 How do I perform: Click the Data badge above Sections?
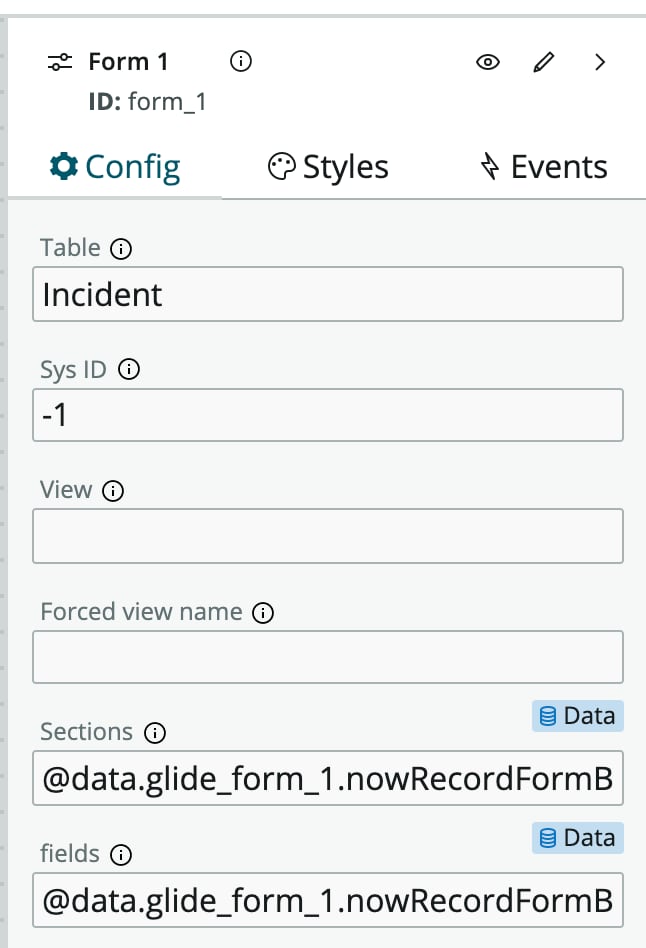pyautogui.click(x=578, y=716)
